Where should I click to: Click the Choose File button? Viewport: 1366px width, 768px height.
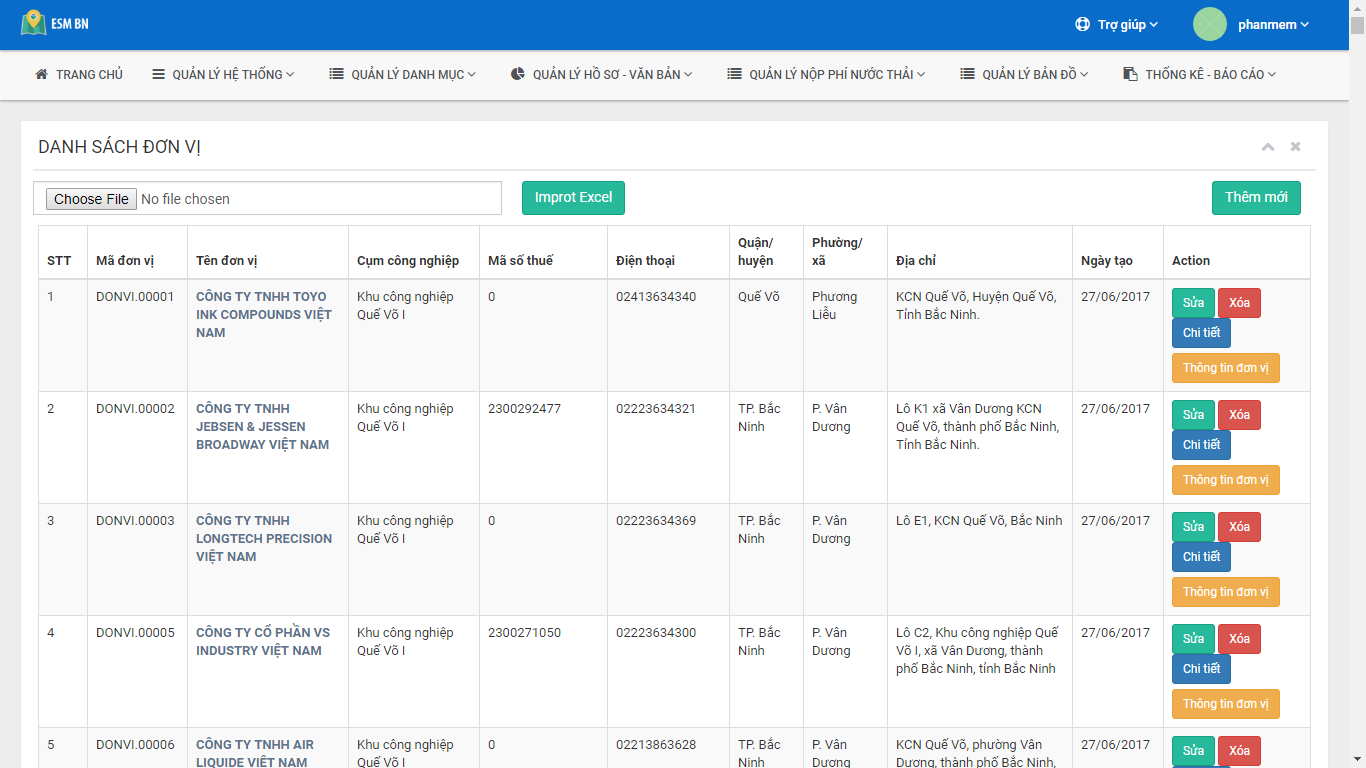(91, 199)
